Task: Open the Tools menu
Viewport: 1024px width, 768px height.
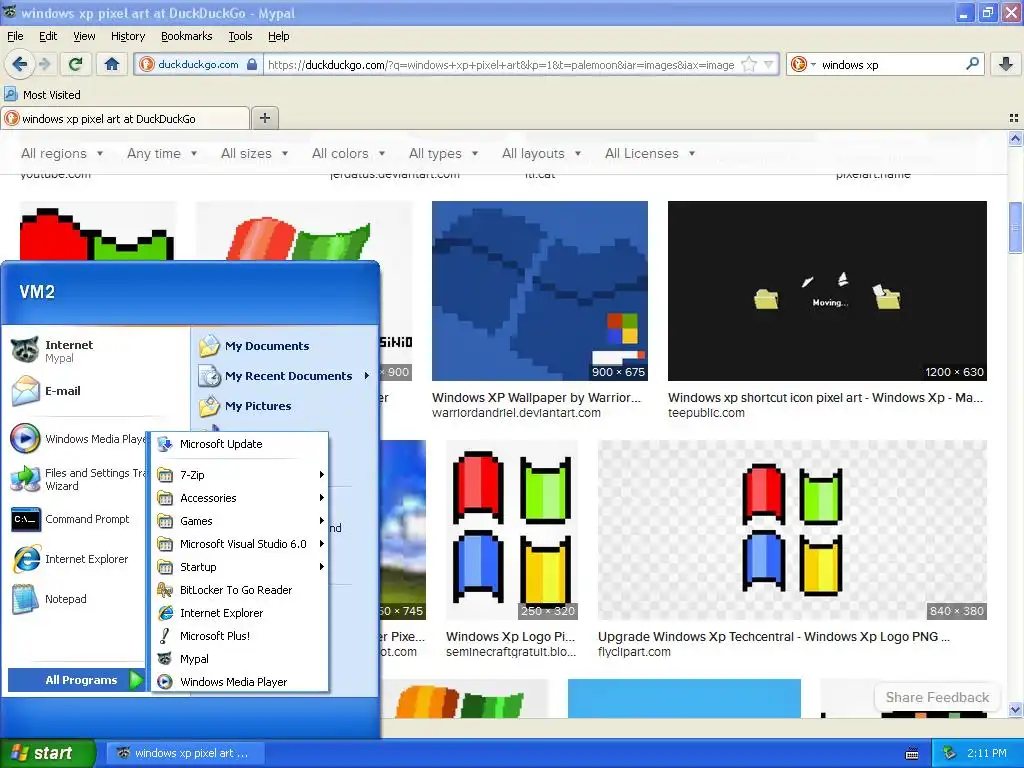Action: coord(240,36)
